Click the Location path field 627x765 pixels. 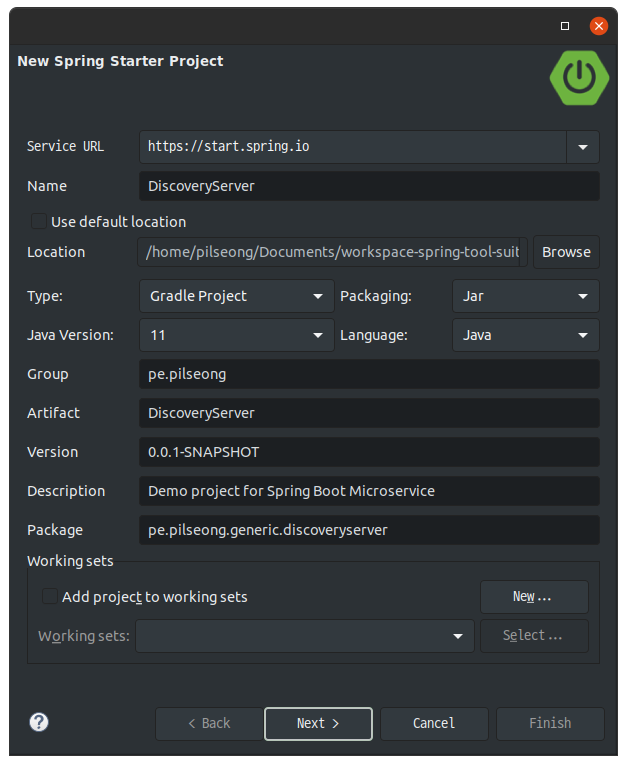[x=332, y=252]
